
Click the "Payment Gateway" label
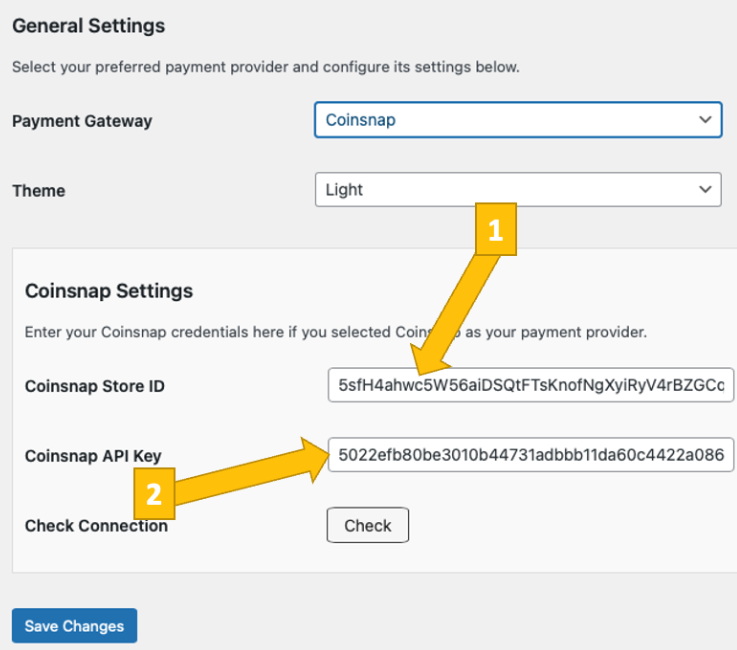pyautogui.click(x=82, y=121)
